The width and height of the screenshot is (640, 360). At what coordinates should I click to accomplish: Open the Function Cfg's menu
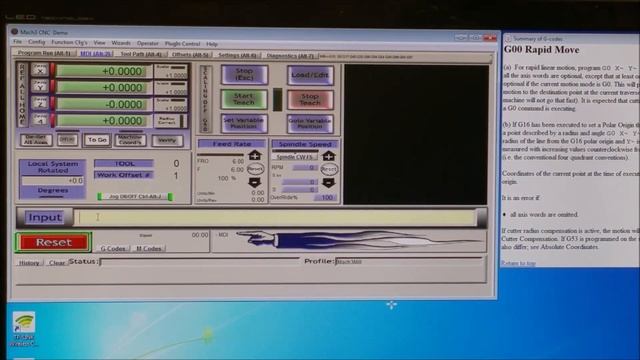69,42
